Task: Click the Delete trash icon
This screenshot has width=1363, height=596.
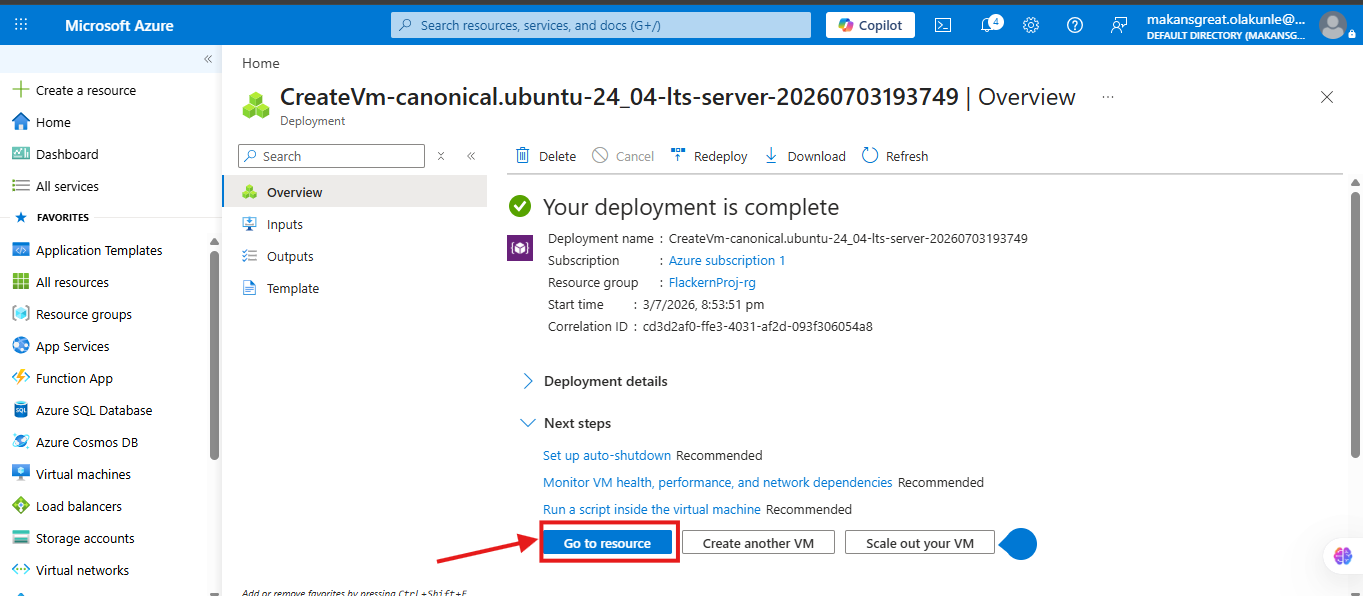Action: click(x=522, y=155)
